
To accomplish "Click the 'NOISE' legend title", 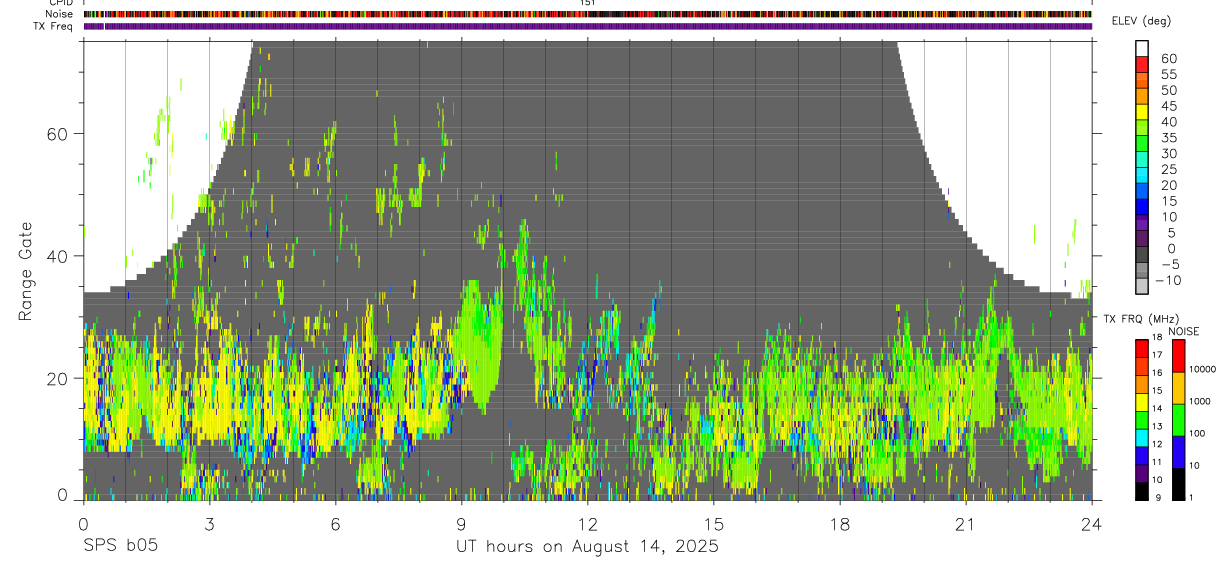I will (1184, 331).
